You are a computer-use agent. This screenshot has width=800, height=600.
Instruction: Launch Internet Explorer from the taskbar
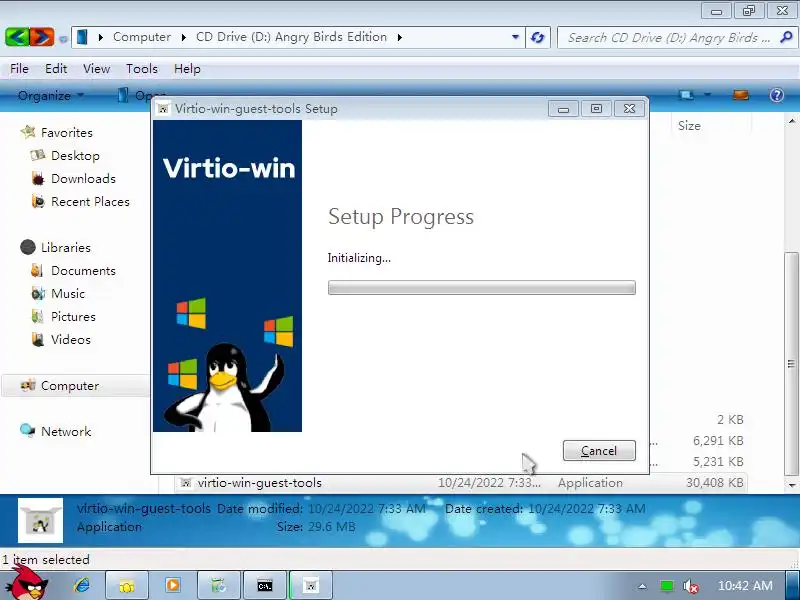pos(82,585)
